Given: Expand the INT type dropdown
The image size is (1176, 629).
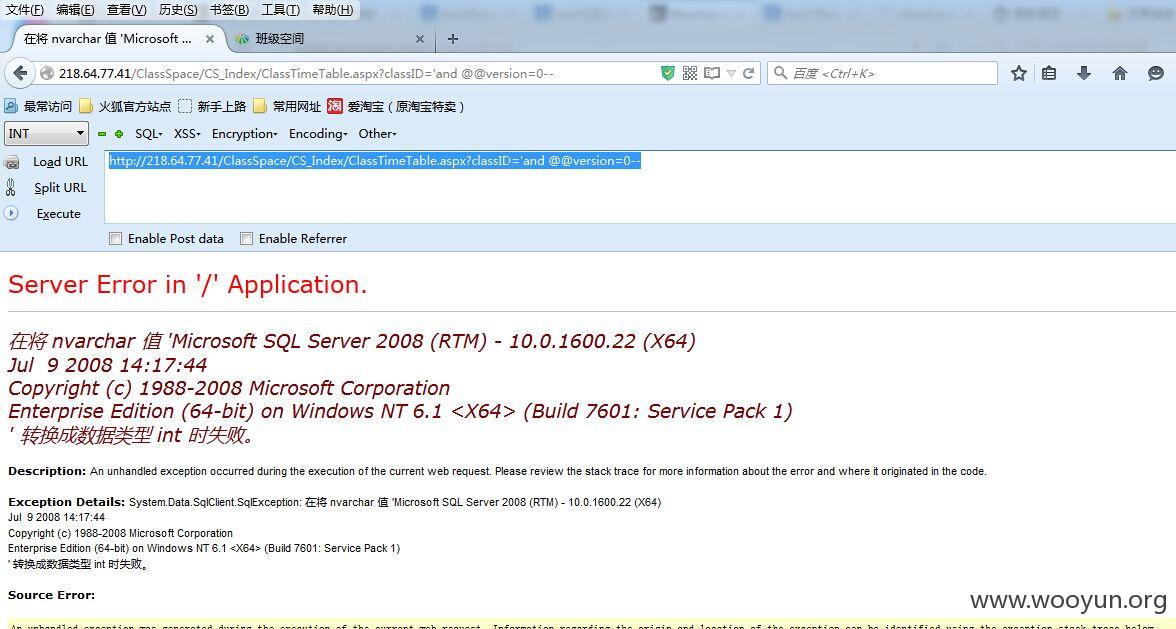Looking at the screenshot, I should [46, 133].
